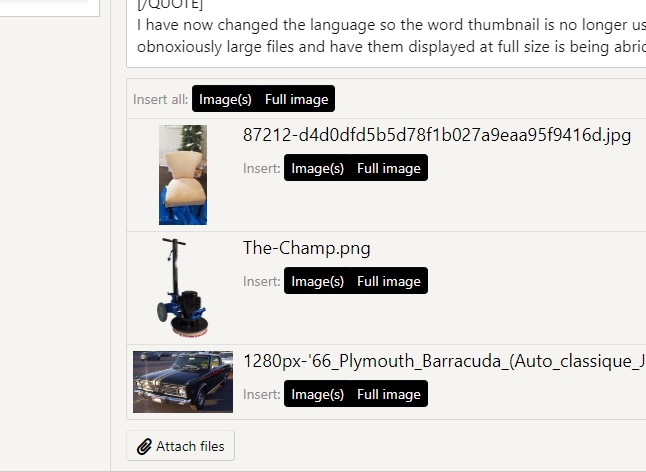646x472 pixels.
Task: Open the chair photo thumbnail
Action: (183, 175)
